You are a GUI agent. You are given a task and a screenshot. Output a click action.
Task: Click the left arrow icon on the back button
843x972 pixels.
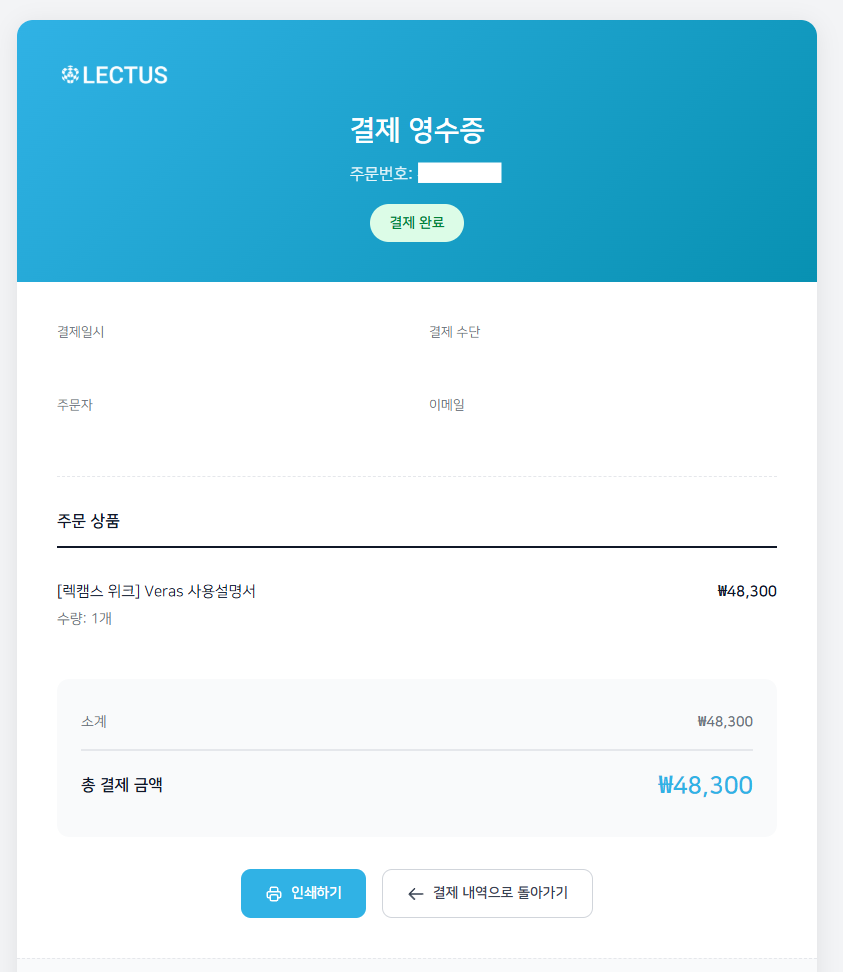[416, 894]
